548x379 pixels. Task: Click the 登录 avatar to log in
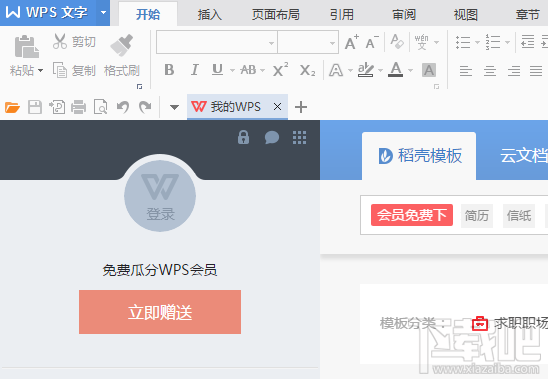pyautogui.click(x=160, y=196)
